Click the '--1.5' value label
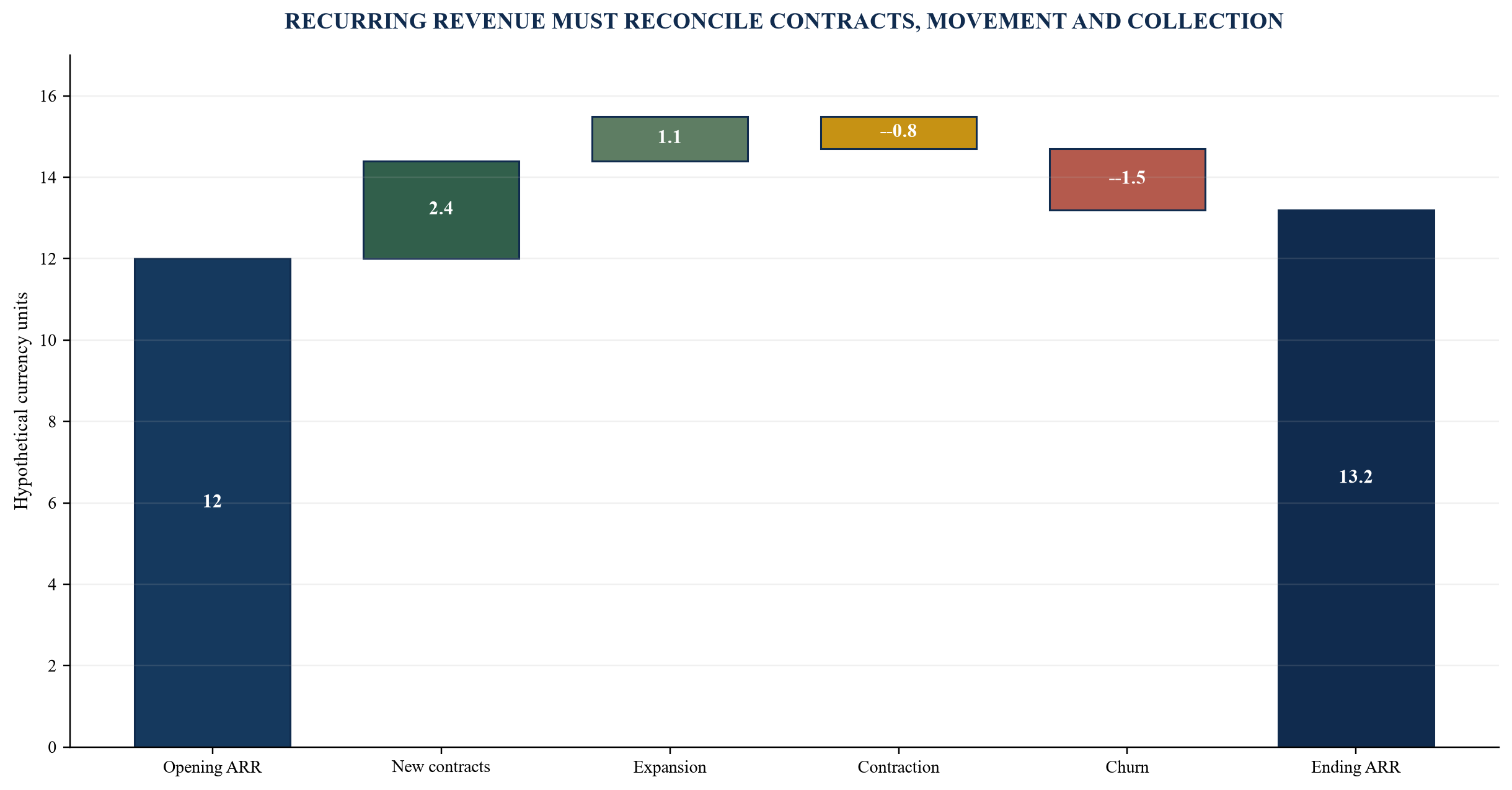Image resolution: width=1512 pixels, height=790 pixels. 1127,178
